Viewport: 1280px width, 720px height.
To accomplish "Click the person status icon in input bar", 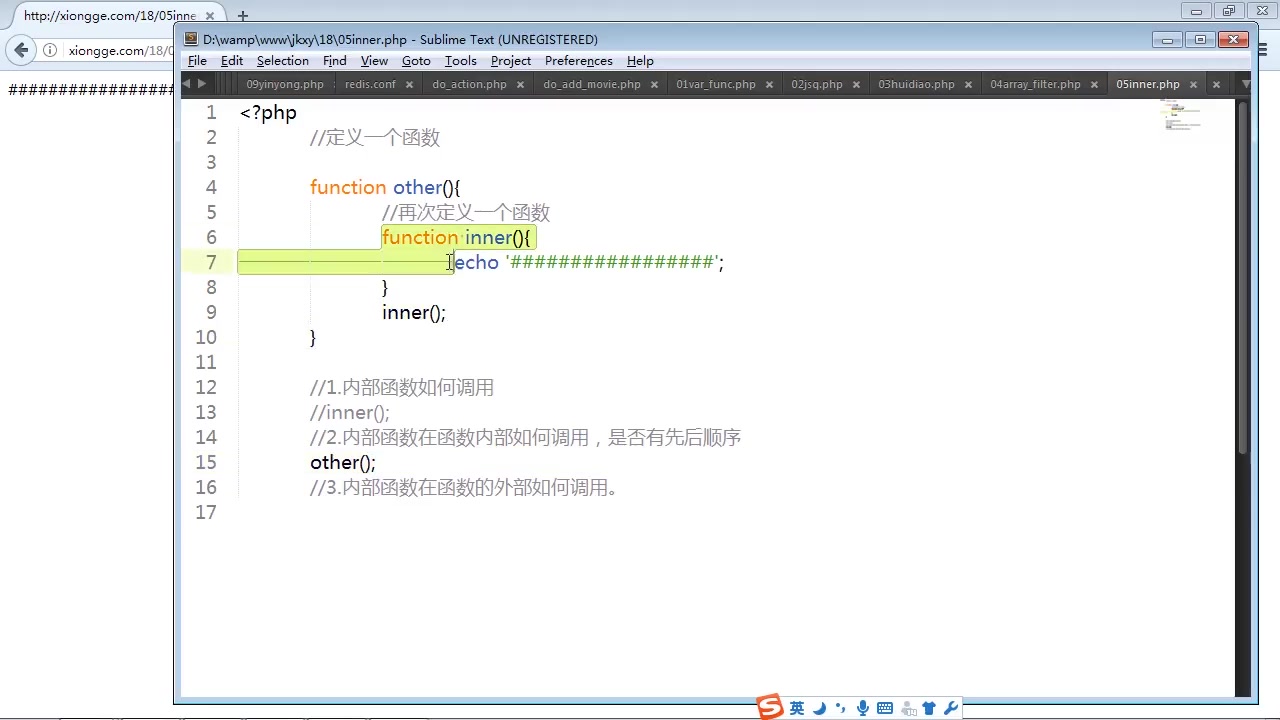I will click(908, 707).
